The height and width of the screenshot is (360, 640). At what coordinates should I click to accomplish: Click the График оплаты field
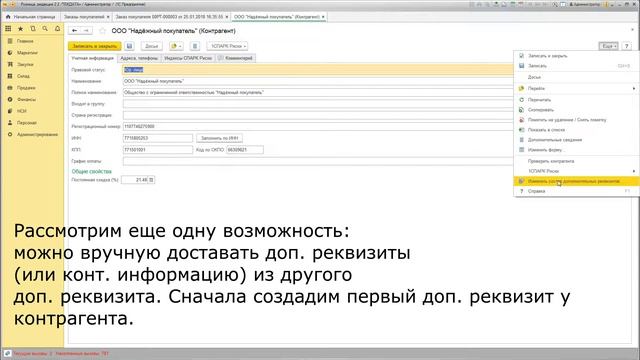point(318,161)
